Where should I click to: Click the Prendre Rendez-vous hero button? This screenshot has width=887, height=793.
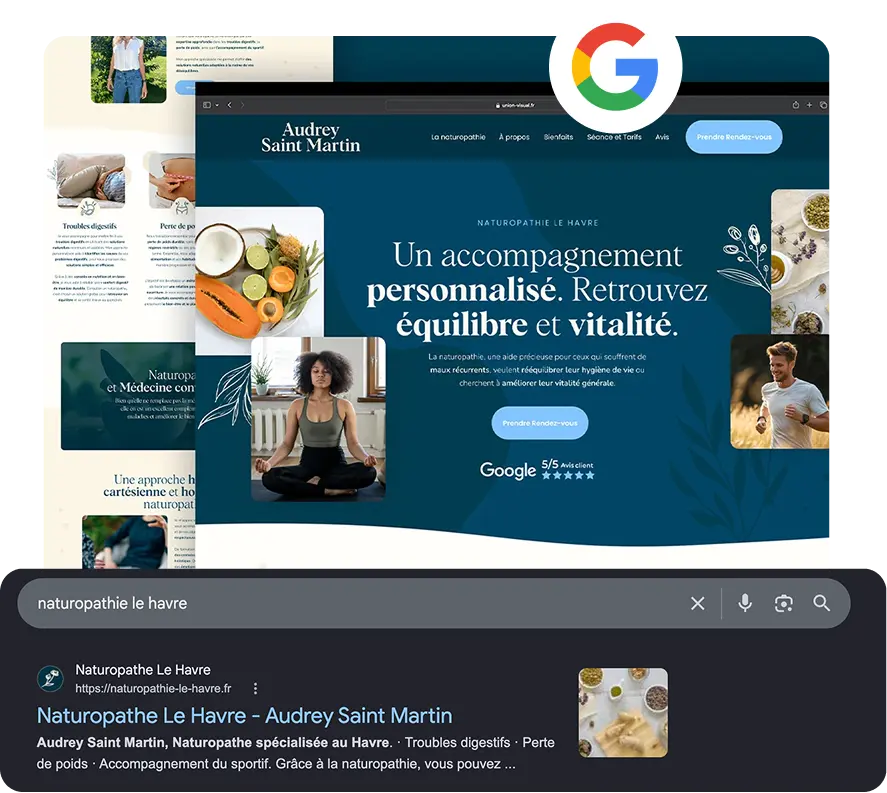tap(540, 423)
